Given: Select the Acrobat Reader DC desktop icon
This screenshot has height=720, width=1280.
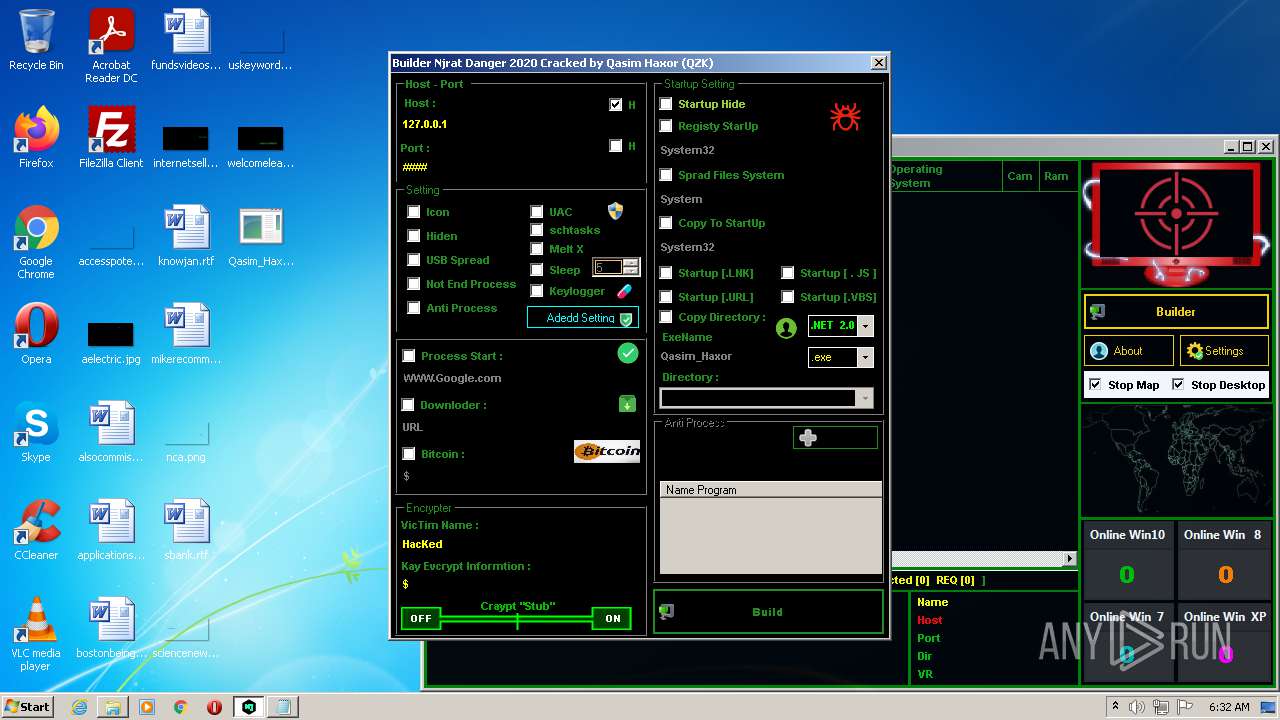Looking at the screenshot, I should [x=111, y=46].
